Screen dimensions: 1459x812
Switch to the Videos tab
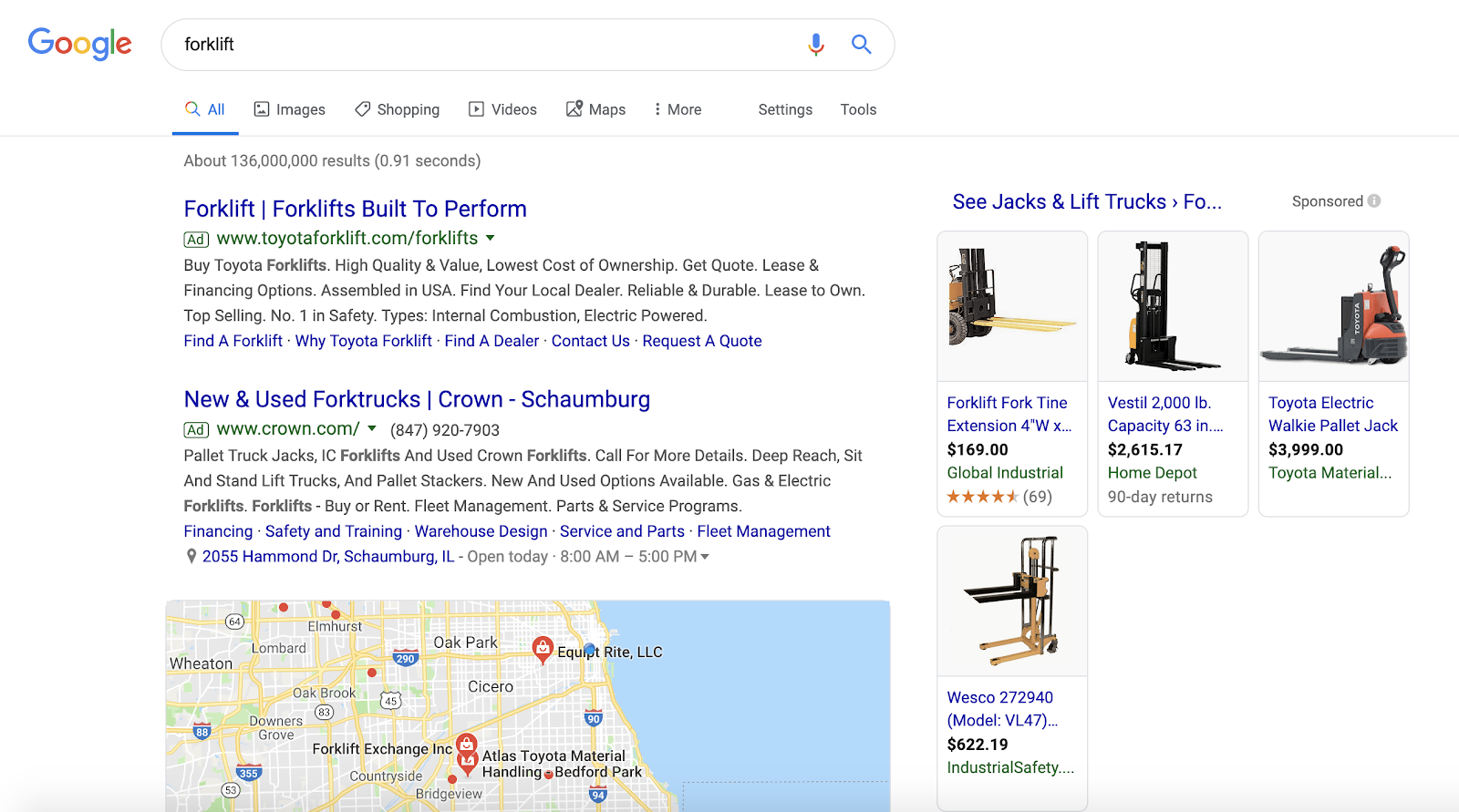point(502,109)
